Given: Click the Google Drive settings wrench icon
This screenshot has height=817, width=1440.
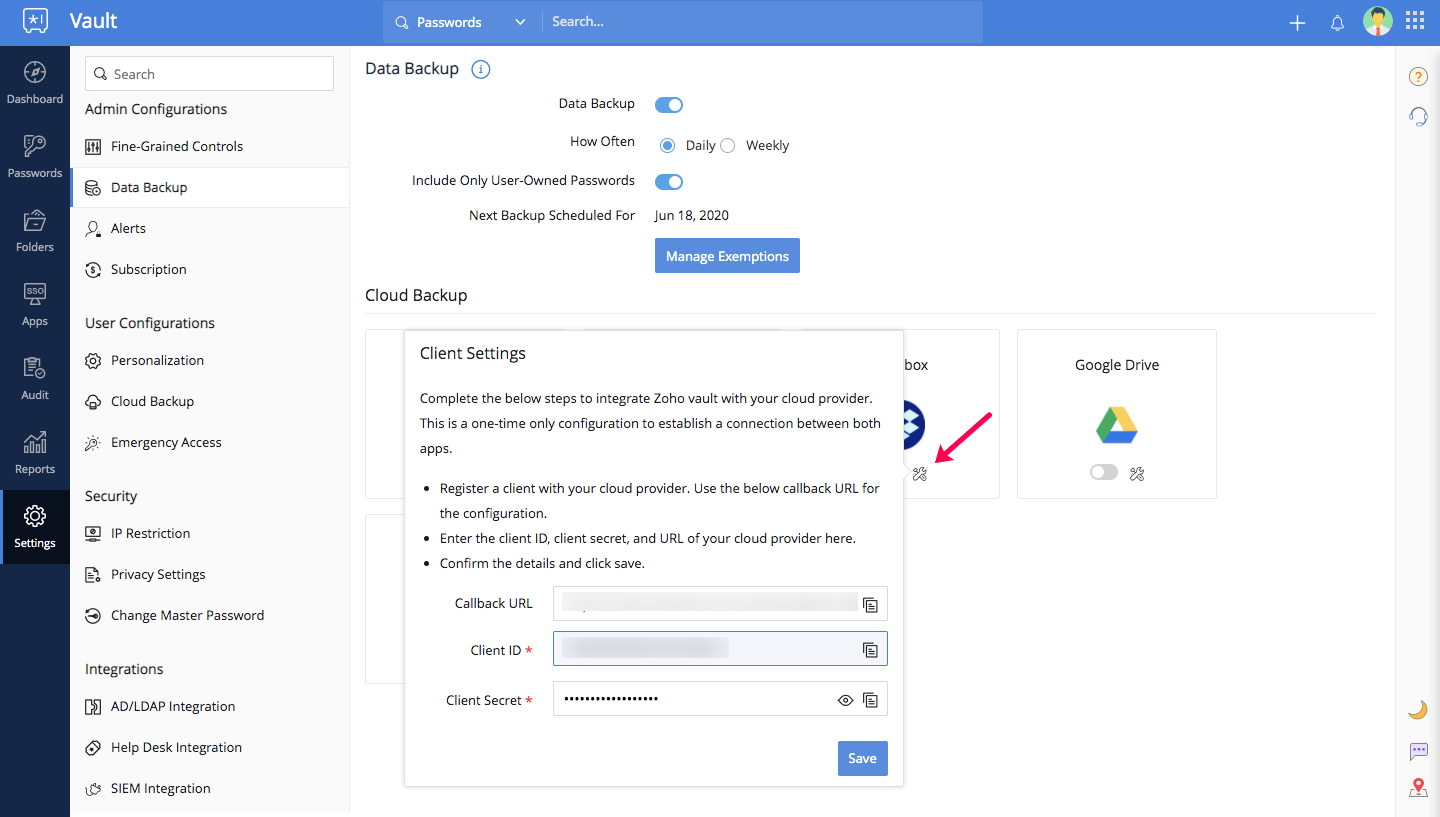Looking at the screenshot, I should (x=1136, y=473).
